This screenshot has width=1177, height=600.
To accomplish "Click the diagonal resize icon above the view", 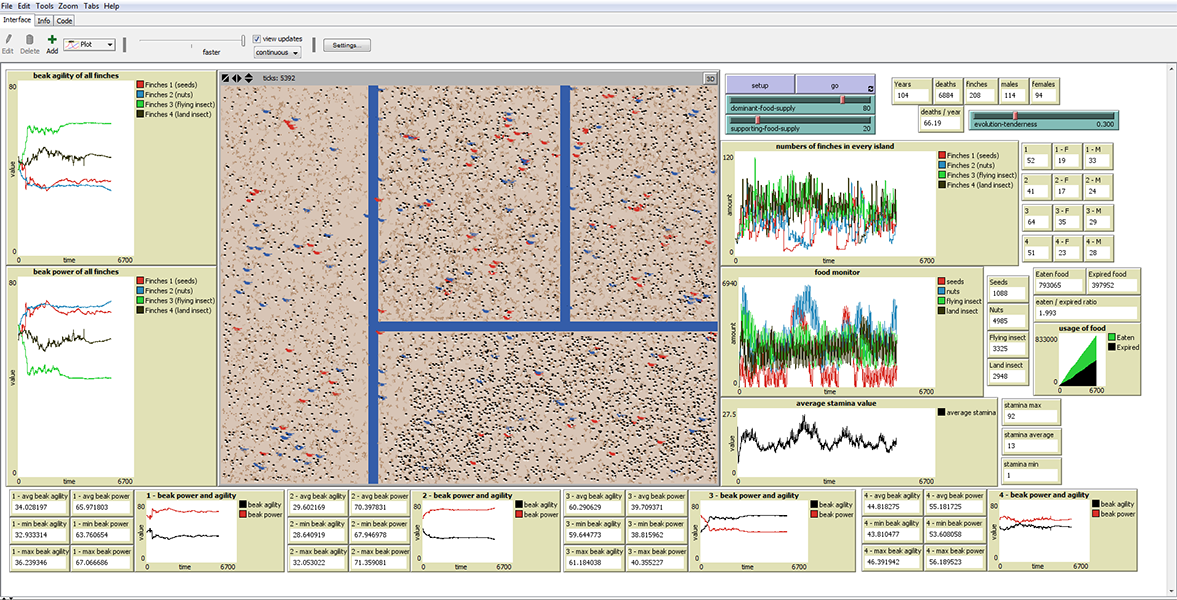I will (226, 78).
